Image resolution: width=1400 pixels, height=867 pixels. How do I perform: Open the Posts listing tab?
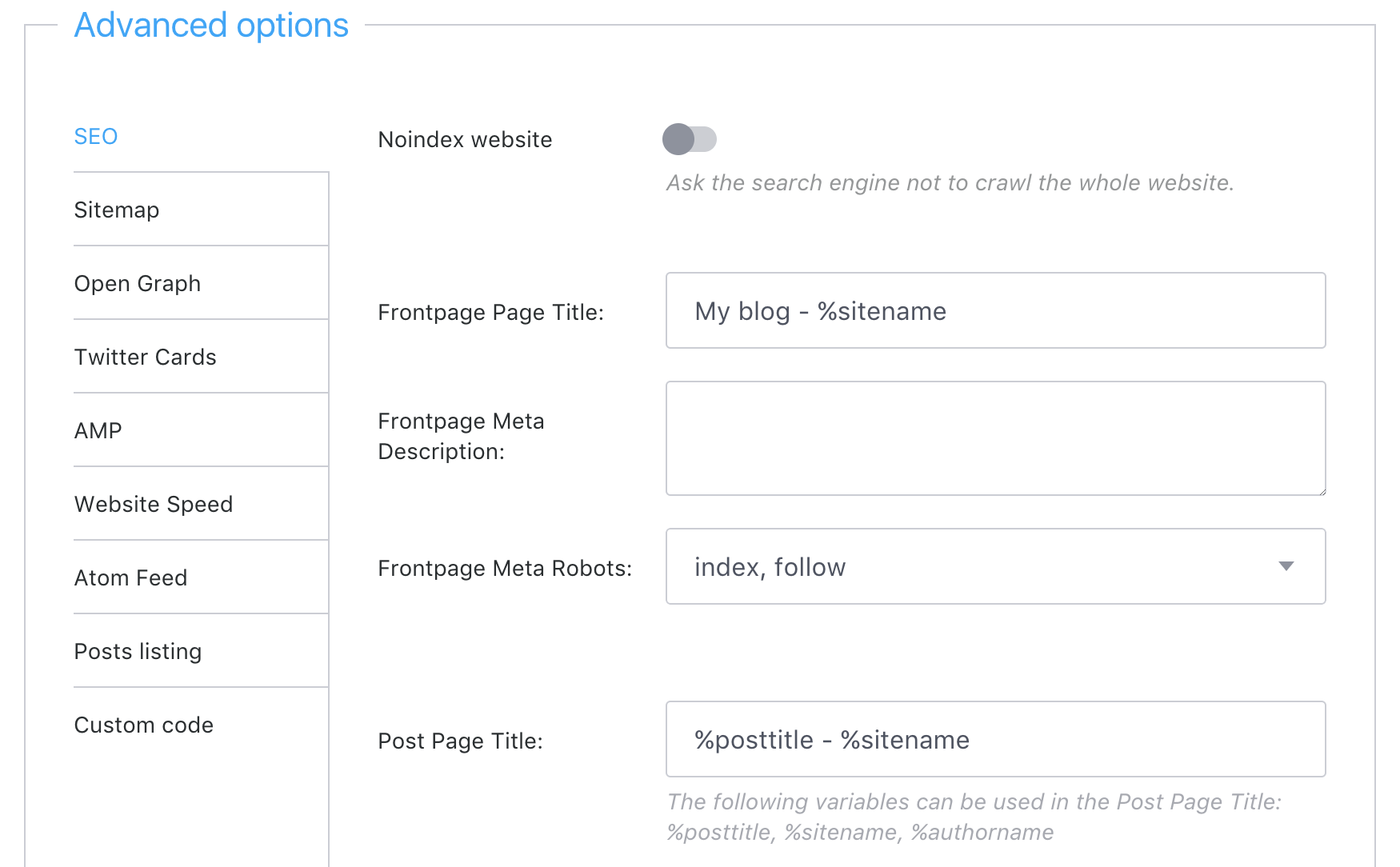[138, 651]
